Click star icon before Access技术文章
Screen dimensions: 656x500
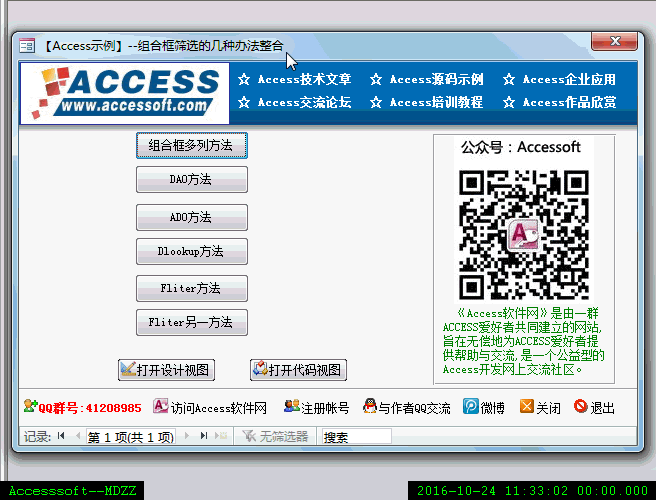(x=244, y=79)
